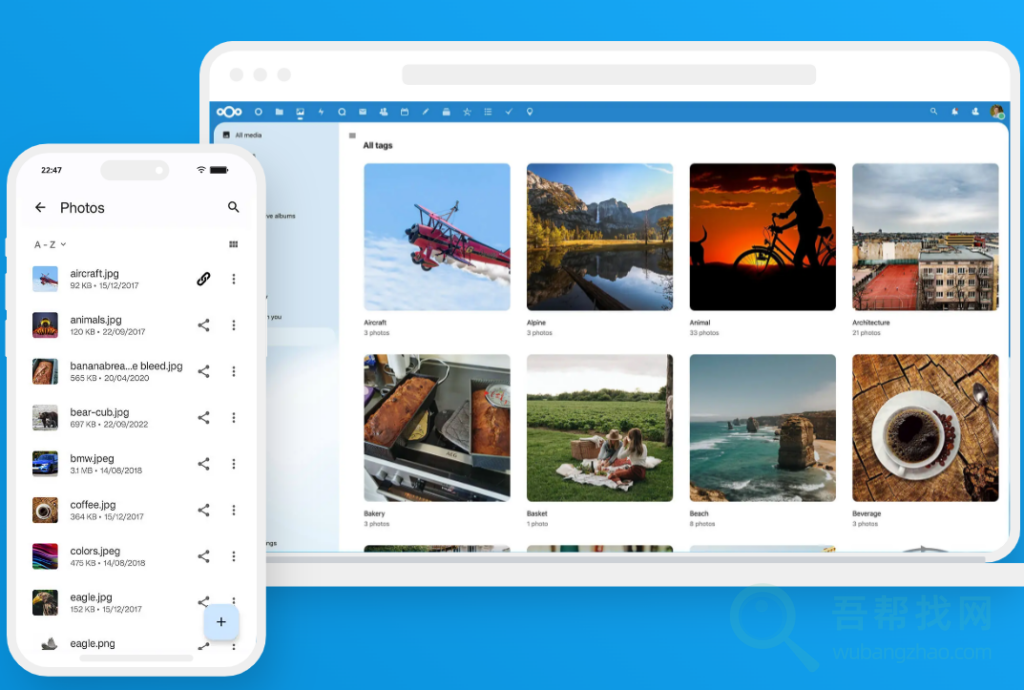Go back using the Photos back arrow

pos(40,207)
